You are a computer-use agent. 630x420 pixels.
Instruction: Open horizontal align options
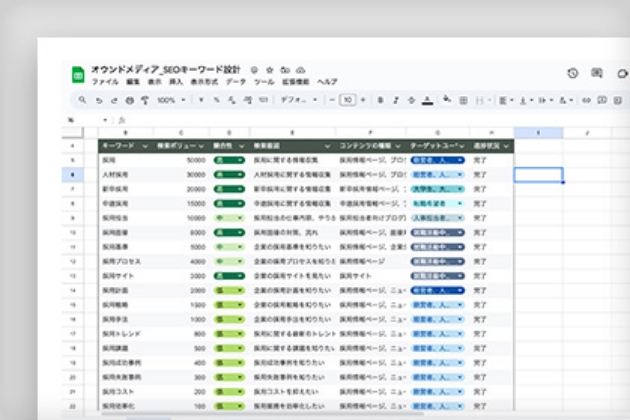(x=505, y=100)
